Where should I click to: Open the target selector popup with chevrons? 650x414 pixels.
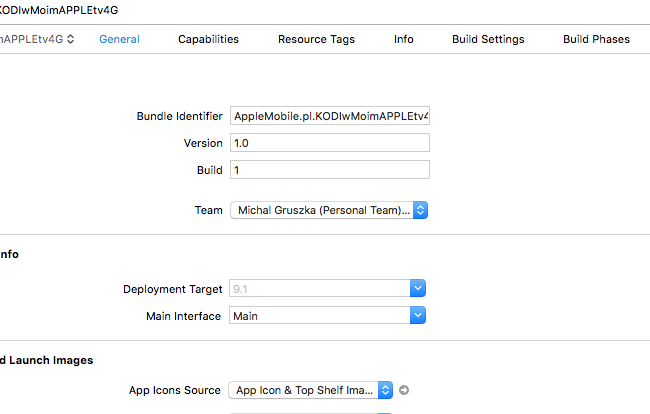point(38,40)
